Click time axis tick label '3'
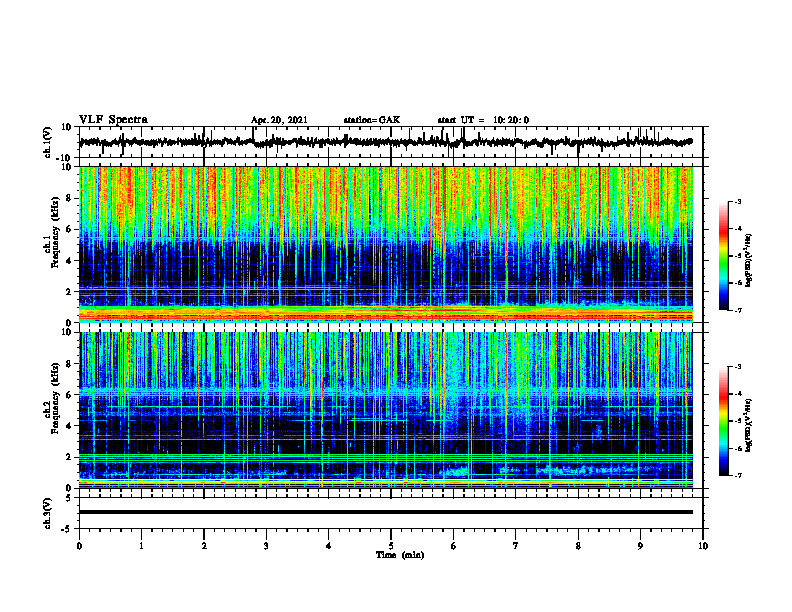The height and width of the screenshot is (612, 792). [x=266, y=546]
